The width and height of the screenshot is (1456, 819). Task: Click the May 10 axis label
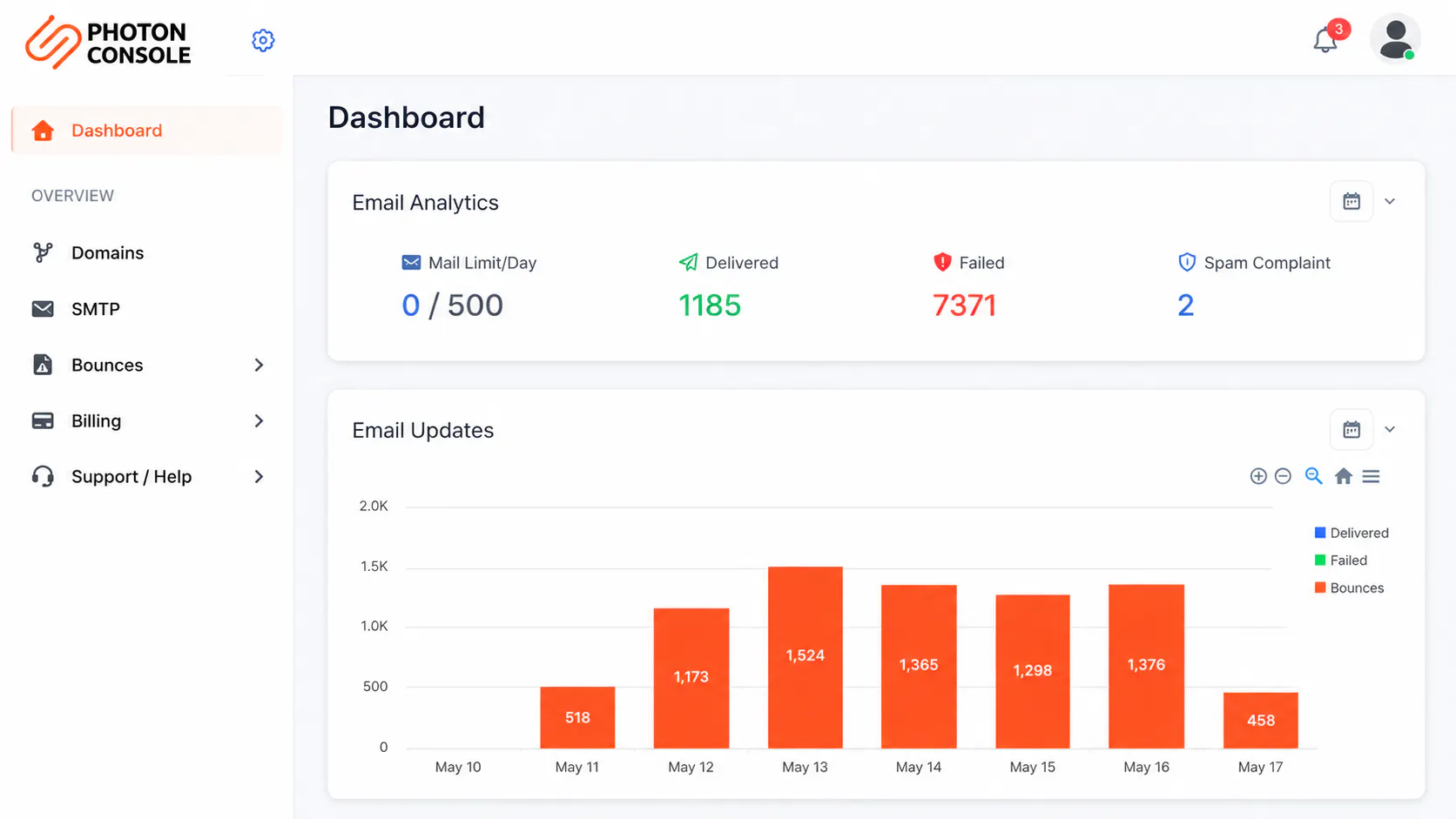(x=458, y=767)
